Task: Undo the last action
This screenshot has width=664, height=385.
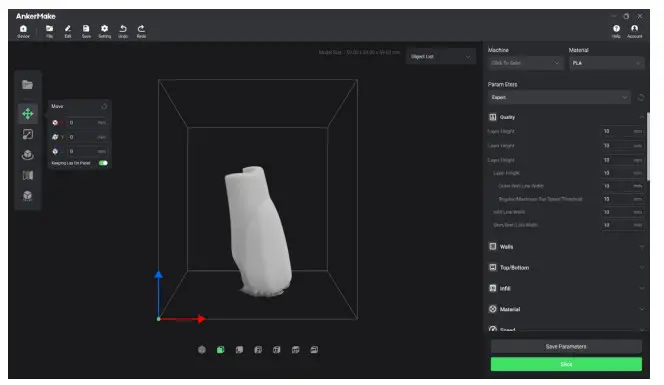Action: point(123,31)
